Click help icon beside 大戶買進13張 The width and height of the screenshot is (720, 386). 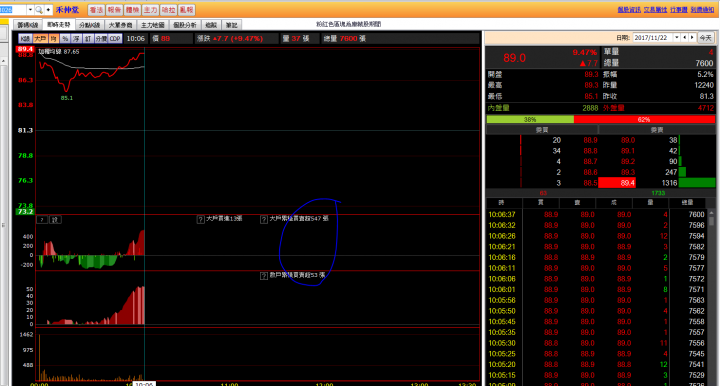(201, 219)
